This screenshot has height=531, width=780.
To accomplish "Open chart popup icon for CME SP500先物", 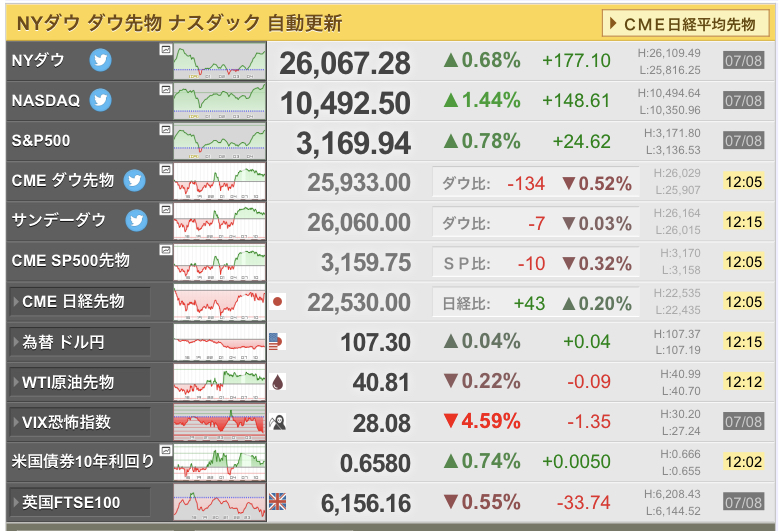I will [x=164, y=249].
